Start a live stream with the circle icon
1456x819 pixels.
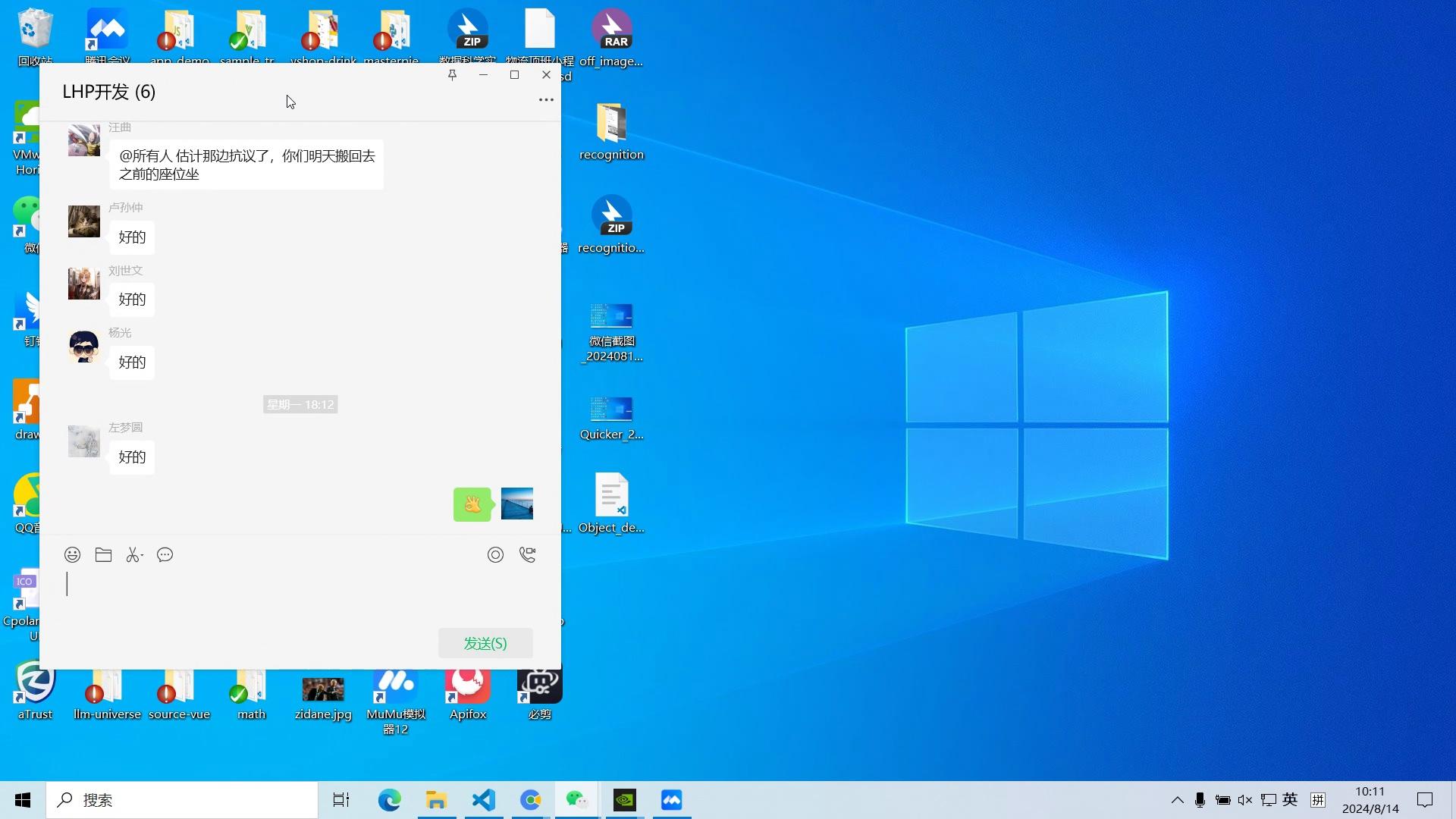[x=495, y=555]
